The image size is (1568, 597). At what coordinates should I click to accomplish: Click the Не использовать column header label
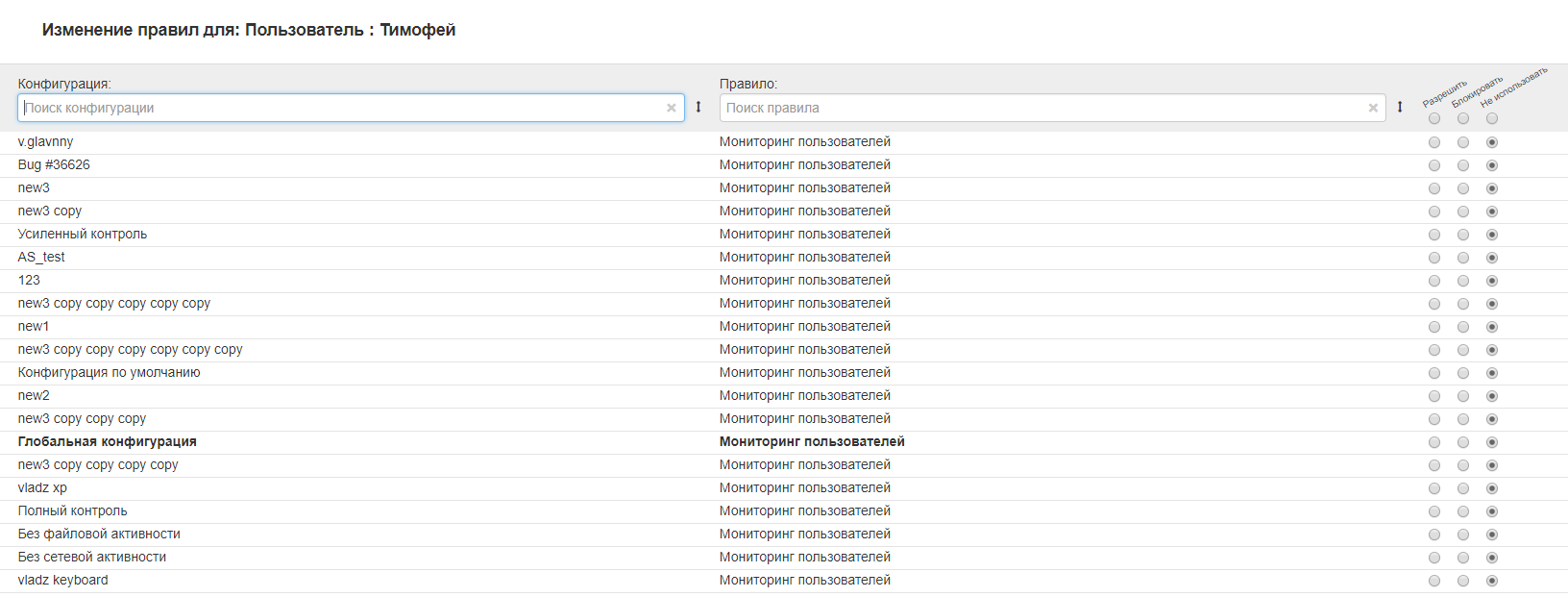pos(1514,87)
